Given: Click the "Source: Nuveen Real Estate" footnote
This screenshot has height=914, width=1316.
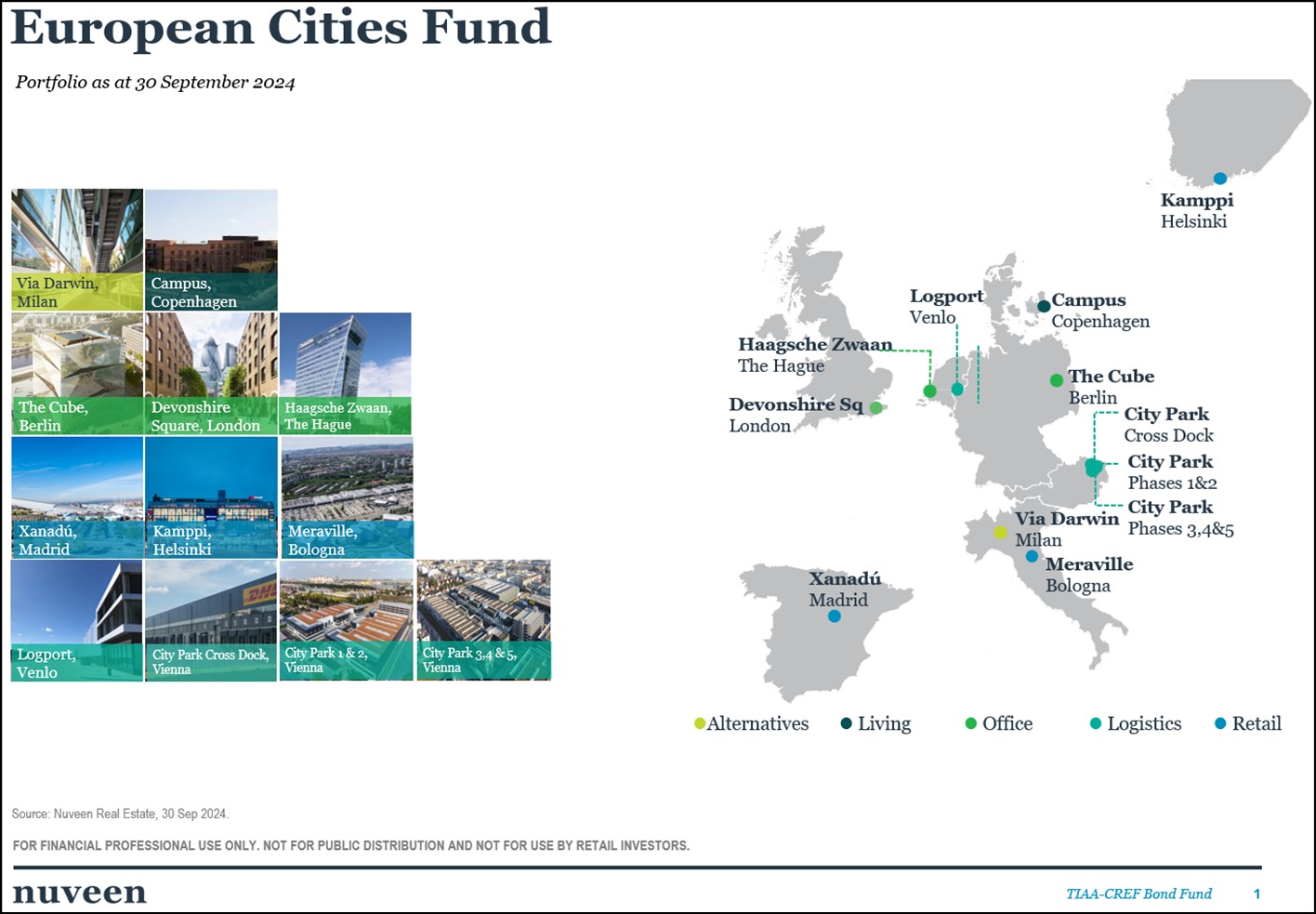Looking at the screenshot, I should [x=120, y=814].
